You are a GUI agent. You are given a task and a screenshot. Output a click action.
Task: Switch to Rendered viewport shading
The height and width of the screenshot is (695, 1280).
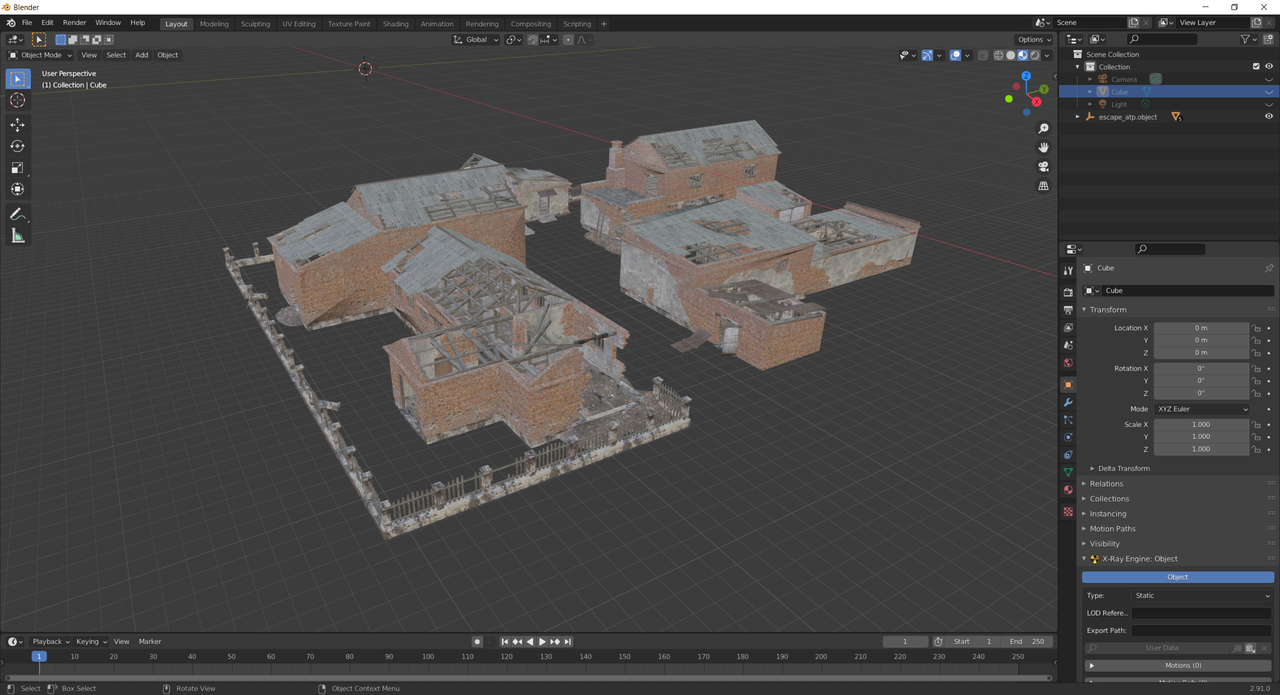[x=1034, y=55]
